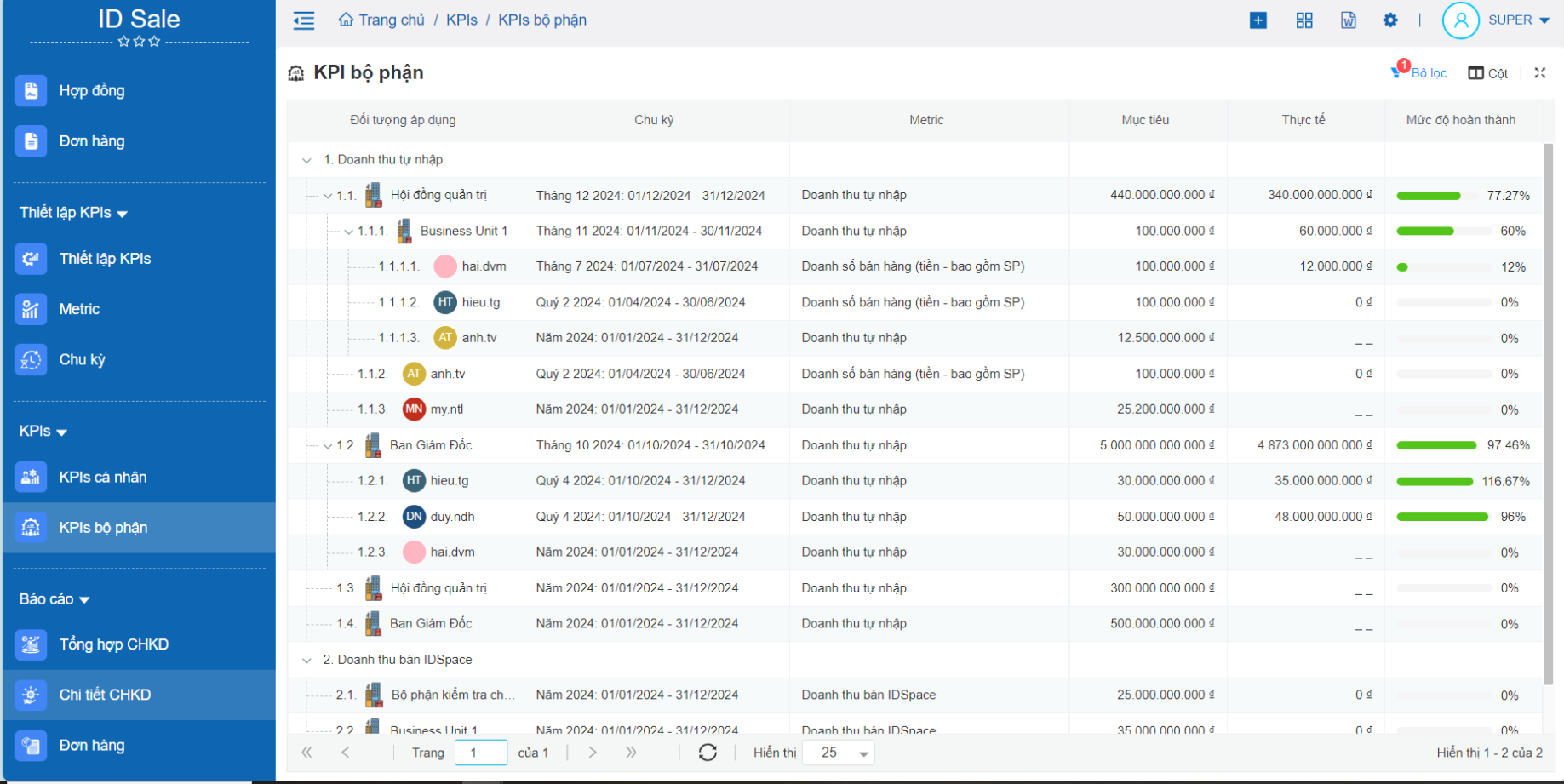1564x784 pixels.
Task: Open the upper Đơn hàng sidebar icon
Action: tap(31, 141)
